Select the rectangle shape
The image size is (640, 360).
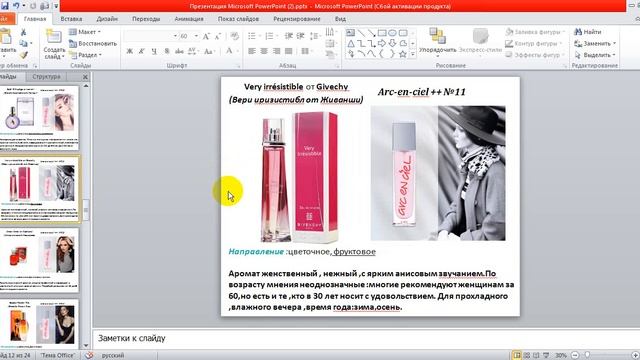[x=382, y=33]
